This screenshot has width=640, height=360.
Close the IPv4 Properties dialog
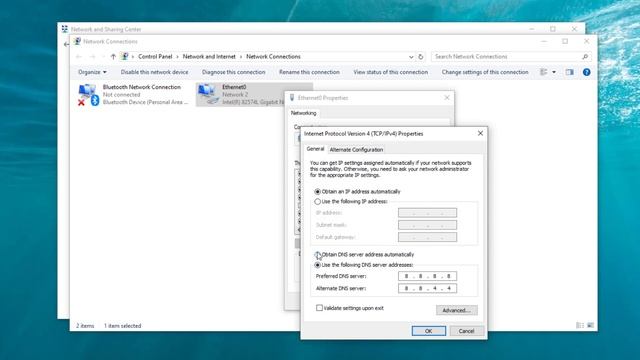point(480,133)
